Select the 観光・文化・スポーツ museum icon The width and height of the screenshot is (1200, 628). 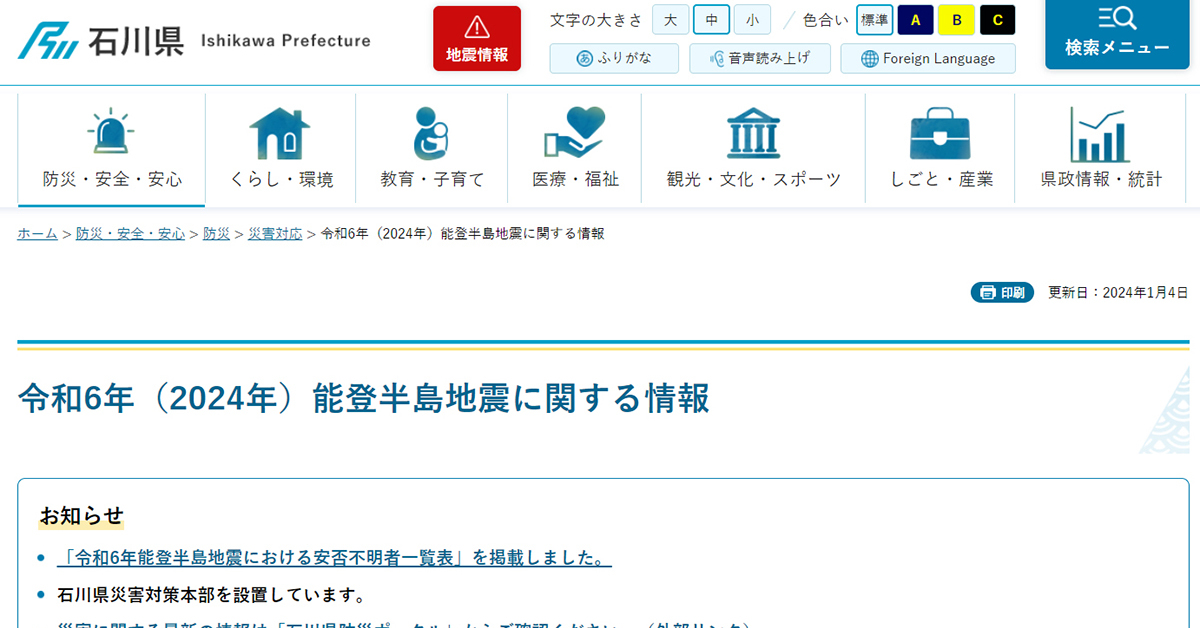[x=753, y=134]
